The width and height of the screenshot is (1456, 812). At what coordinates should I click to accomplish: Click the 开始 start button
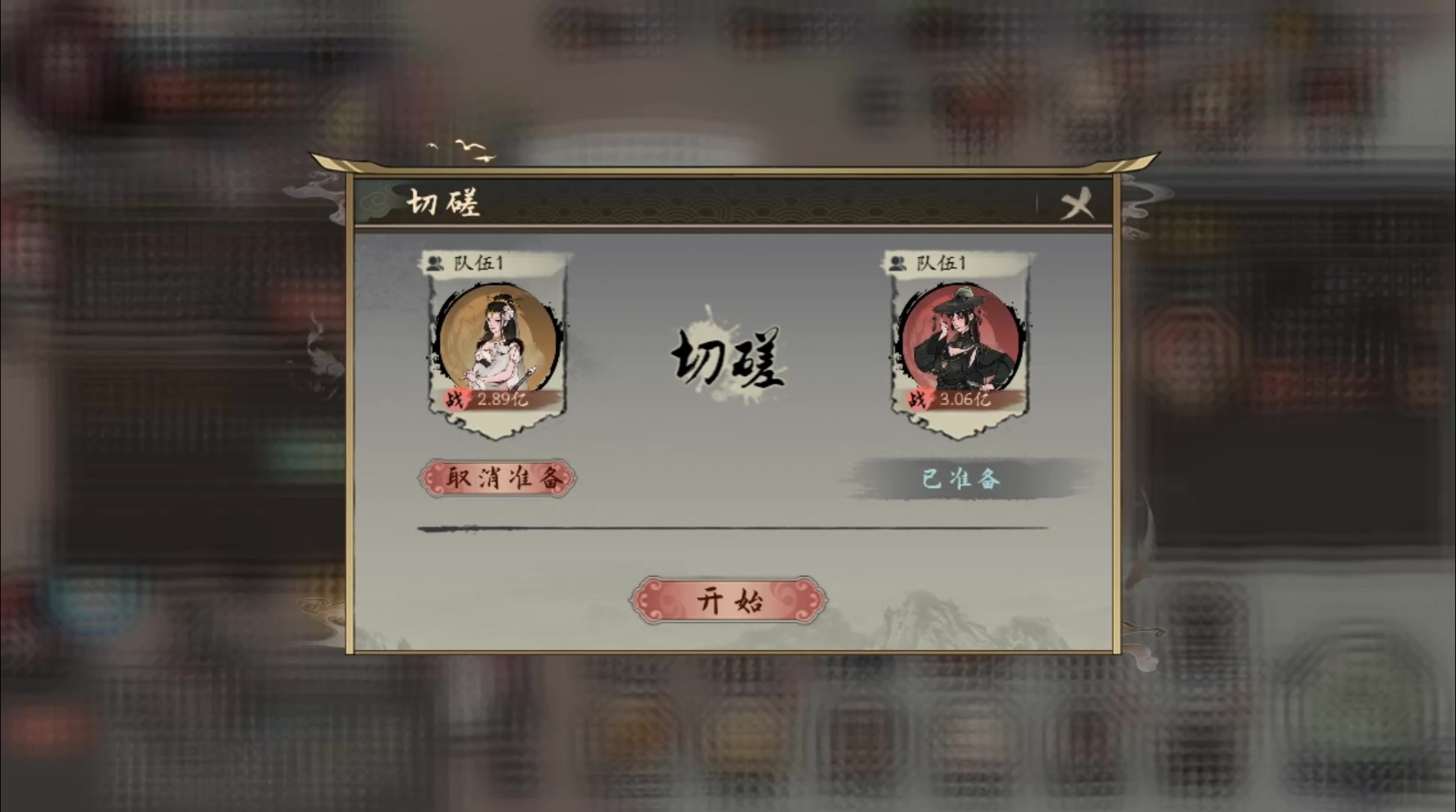pyautogui.click(x=729, y=600)
